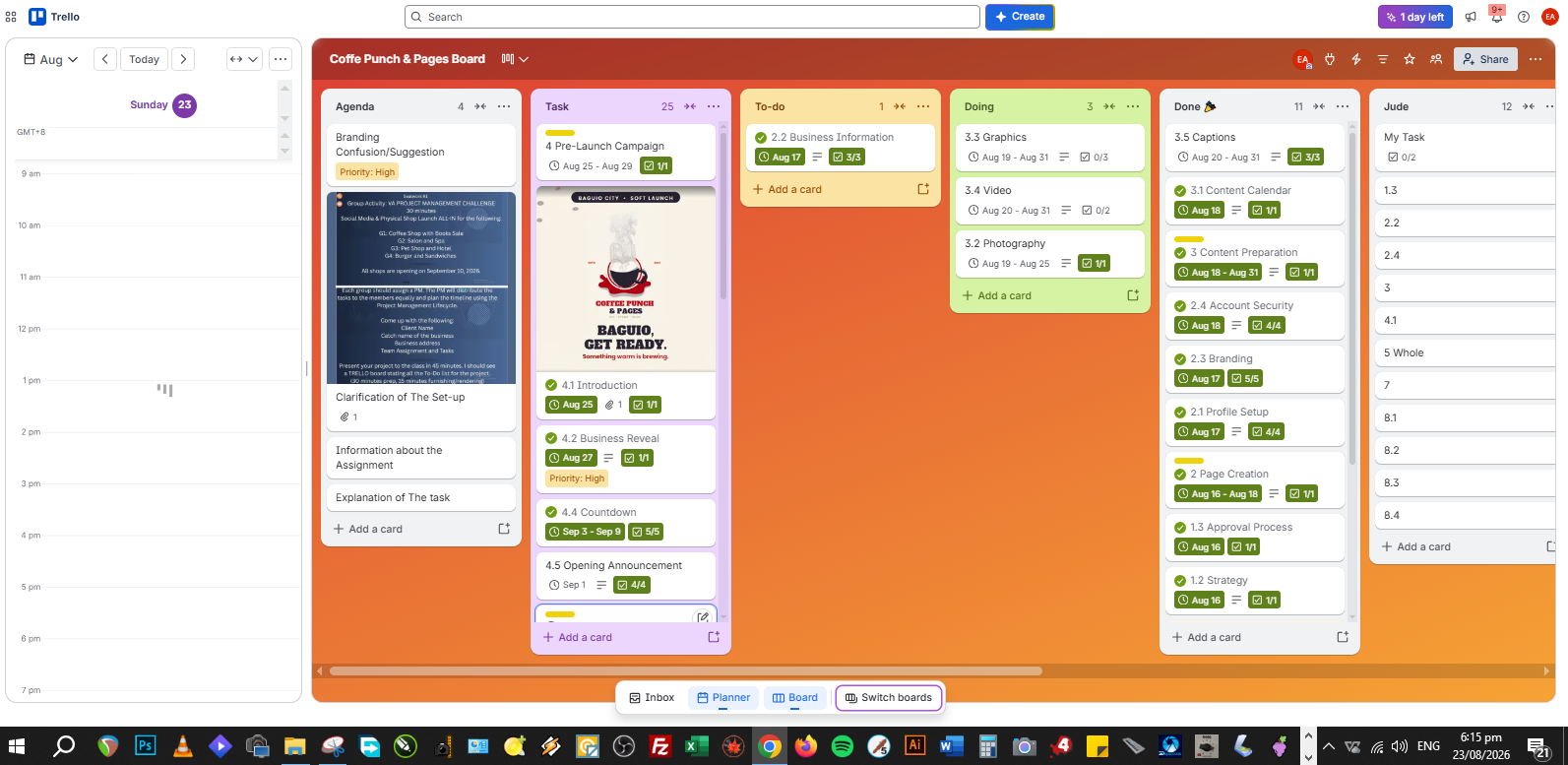Open board view switcher dropdown
This screenshot has height=765, width=1568.
tap(515, 59)
